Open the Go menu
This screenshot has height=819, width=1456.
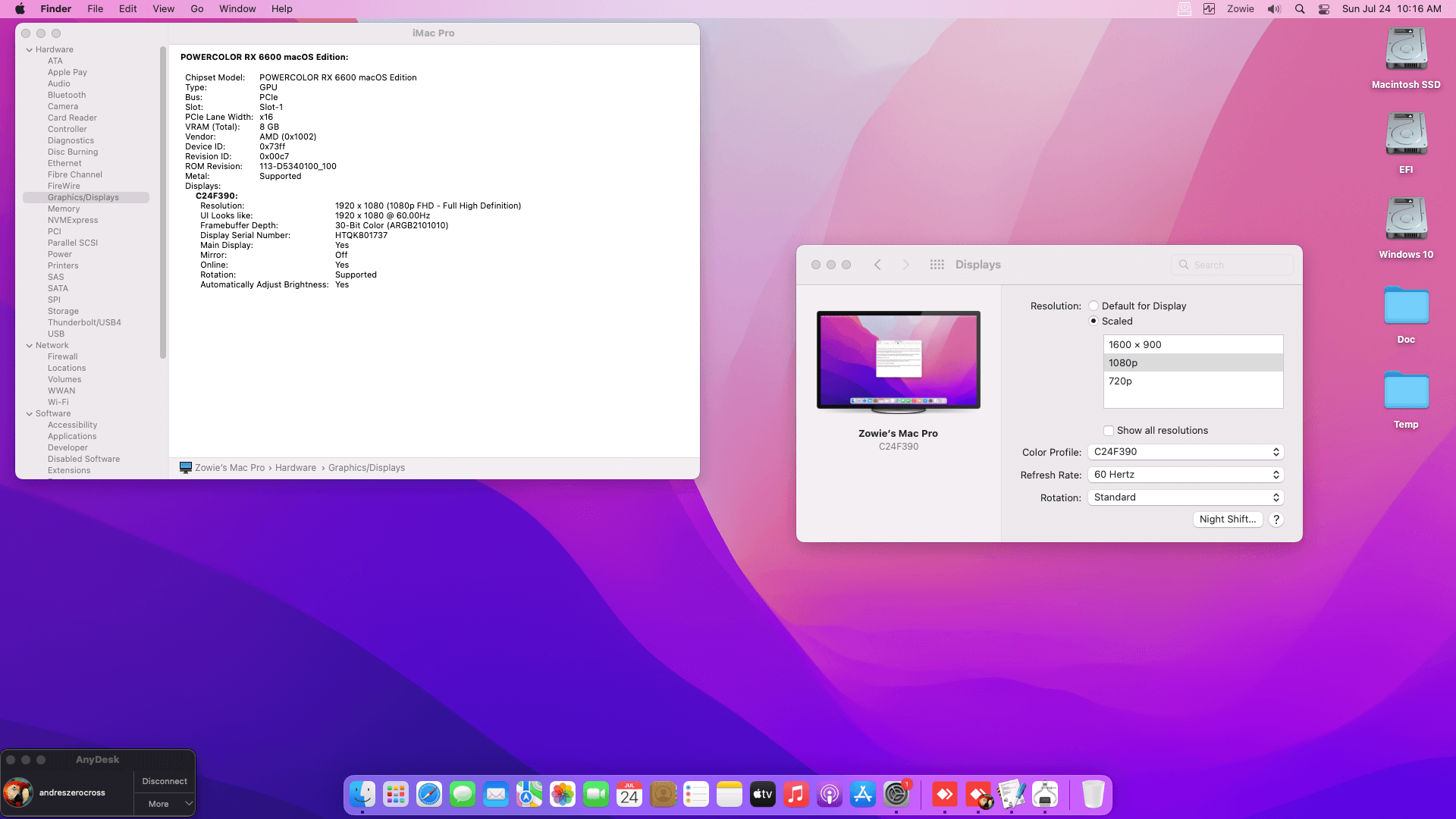tap(197, 9)
